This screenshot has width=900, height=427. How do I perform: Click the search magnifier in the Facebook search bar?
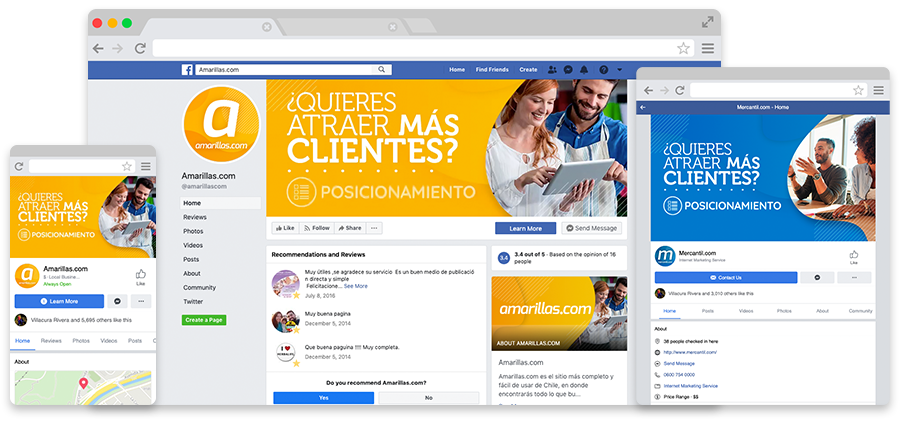pyautogui.click(x=382, y=69)
